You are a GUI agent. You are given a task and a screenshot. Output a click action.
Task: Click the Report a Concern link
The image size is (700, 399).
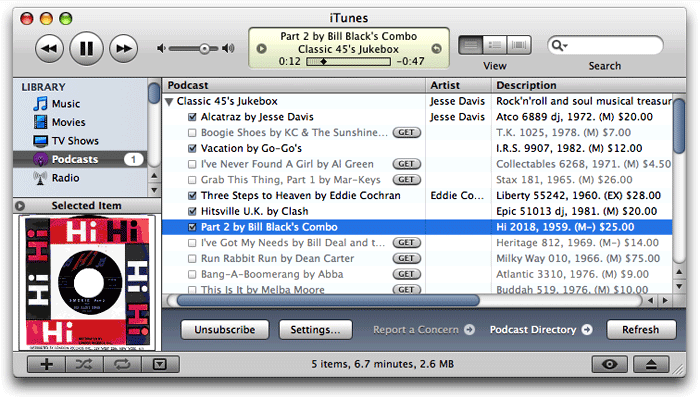(424, 330)
